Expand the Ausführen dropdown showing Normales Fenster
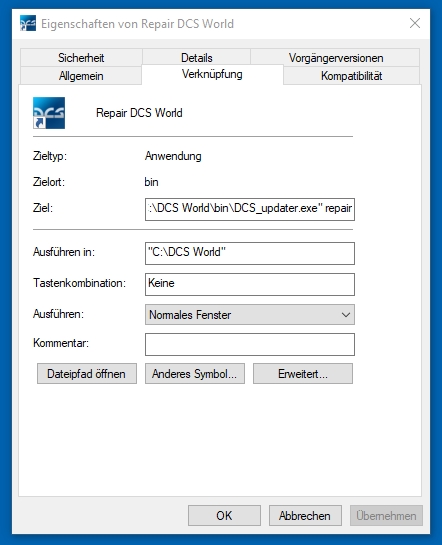 coord(250,315)
